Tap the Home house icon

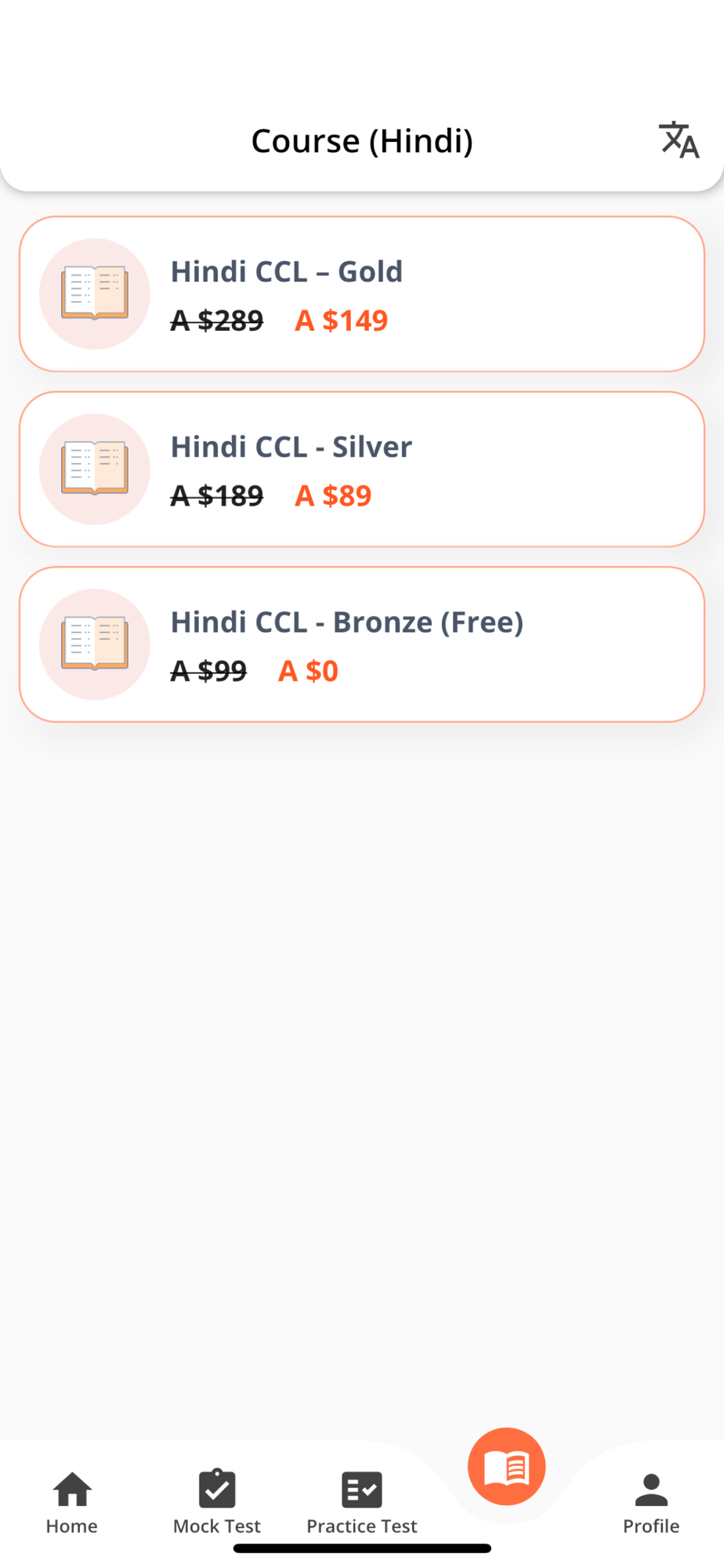click(72, 1489)
